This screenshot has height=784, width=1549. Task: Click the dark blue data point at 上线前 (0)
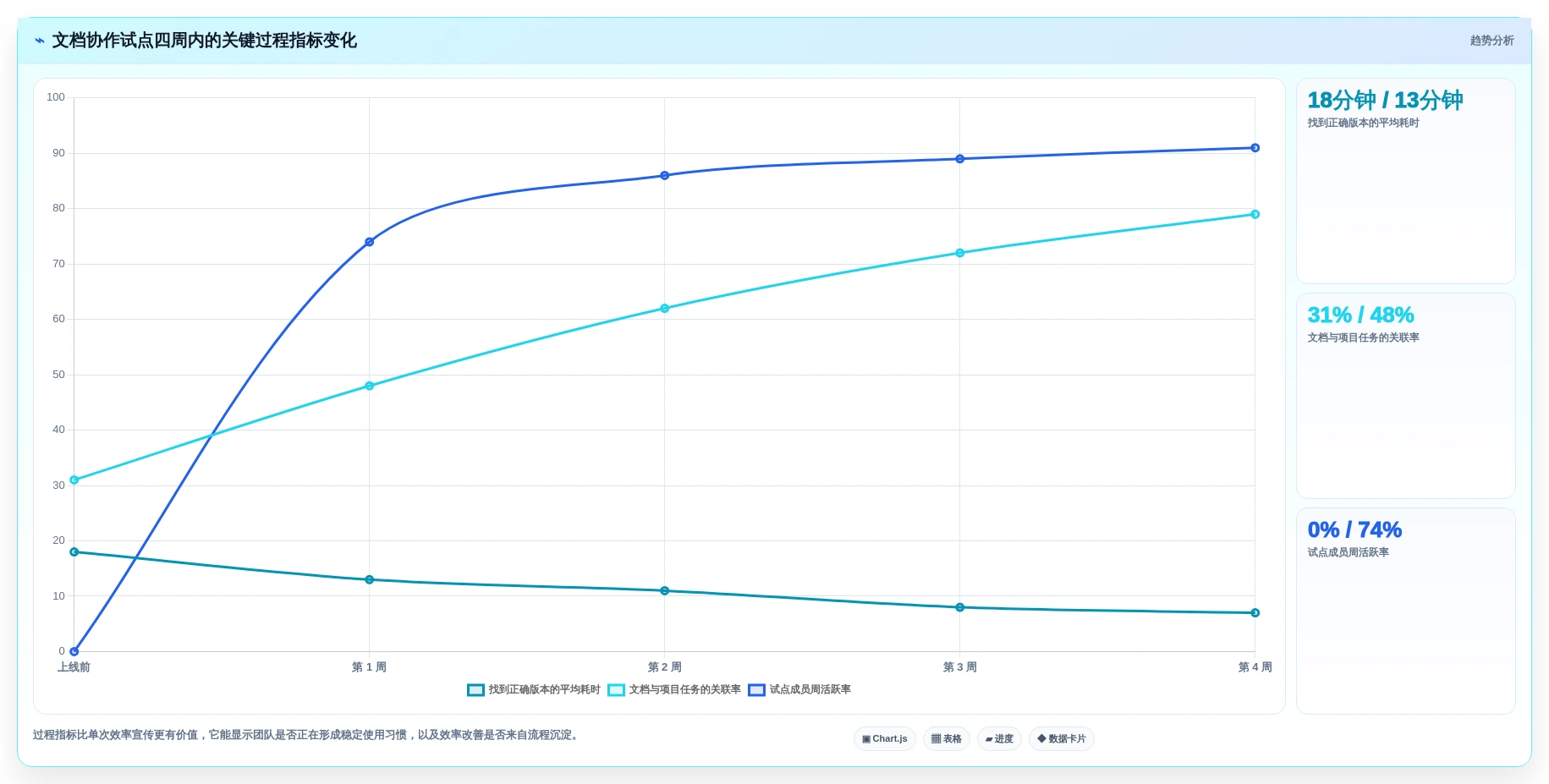coord(74,651)
